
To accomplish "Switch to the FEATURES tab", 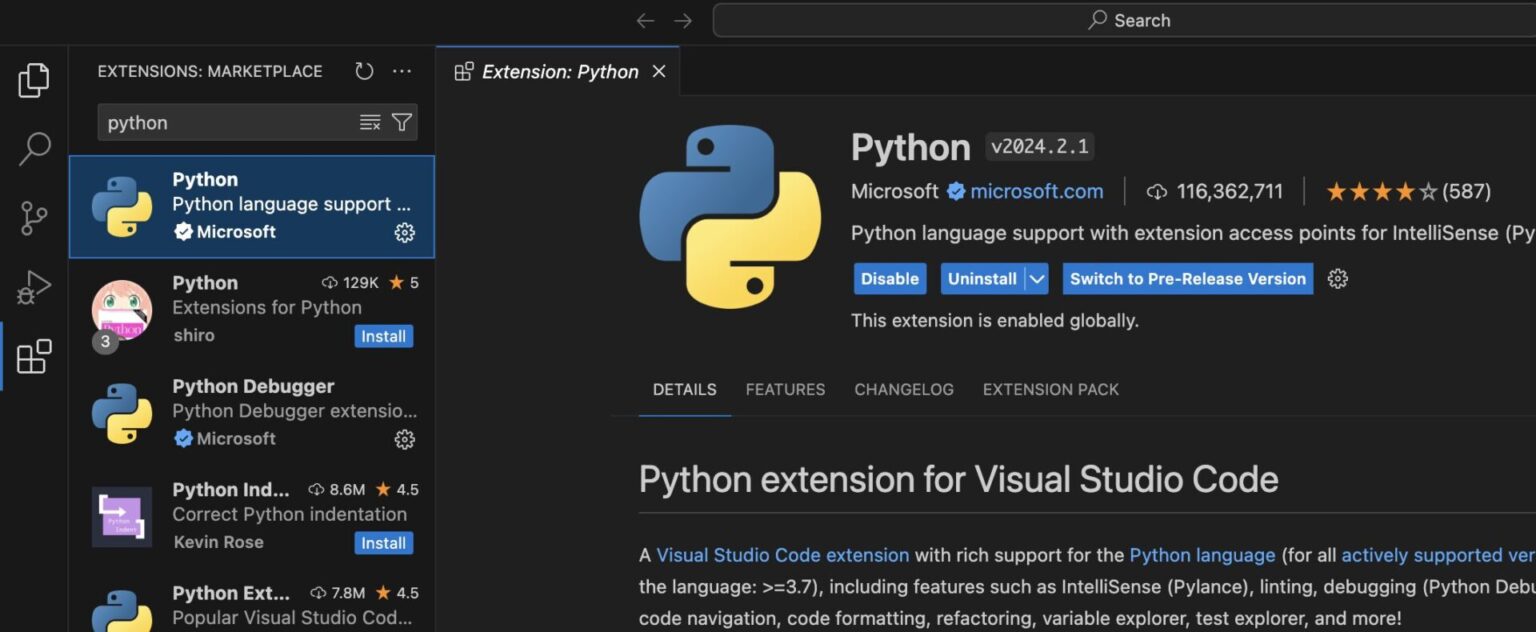I will [x=784, y=389].
